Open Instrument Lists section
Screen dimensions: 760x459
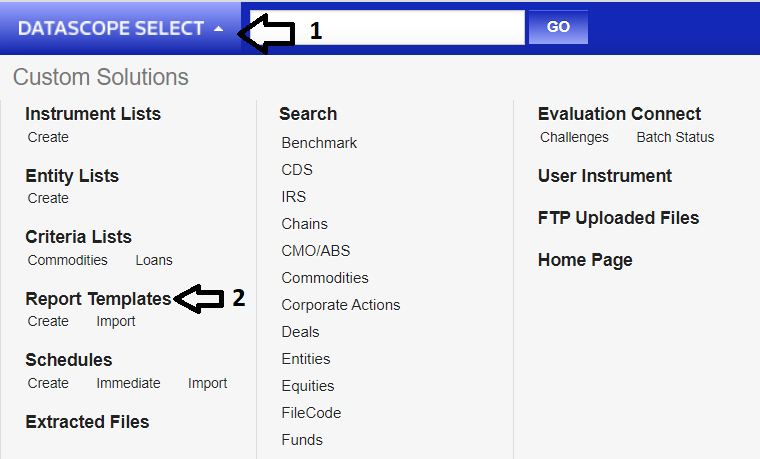point(93,114)
